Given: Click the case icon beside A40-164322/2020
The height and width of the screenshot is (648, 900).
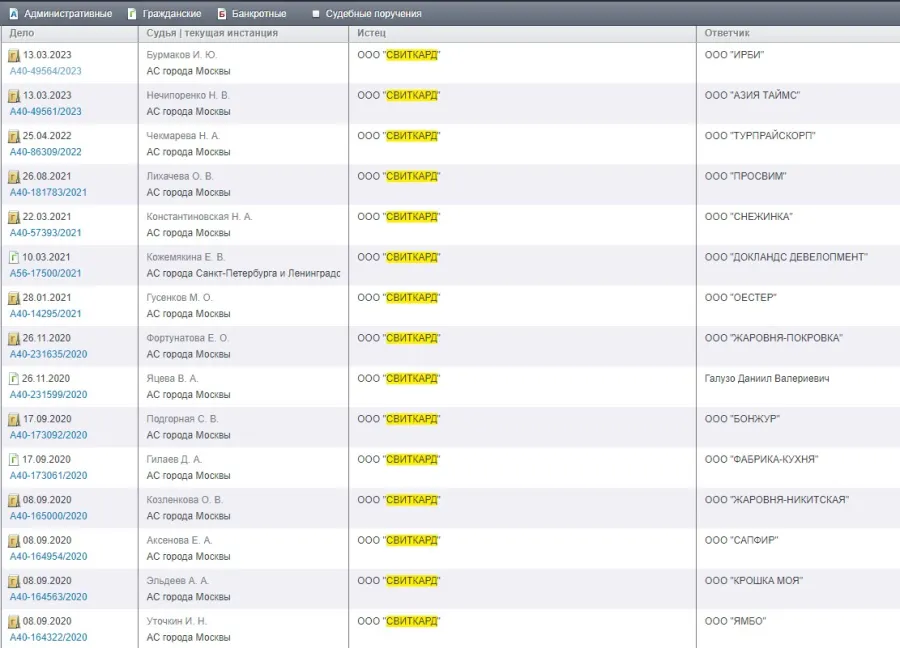Looking at the screenshot, I should pyautogui.click(x=14, y=622).
